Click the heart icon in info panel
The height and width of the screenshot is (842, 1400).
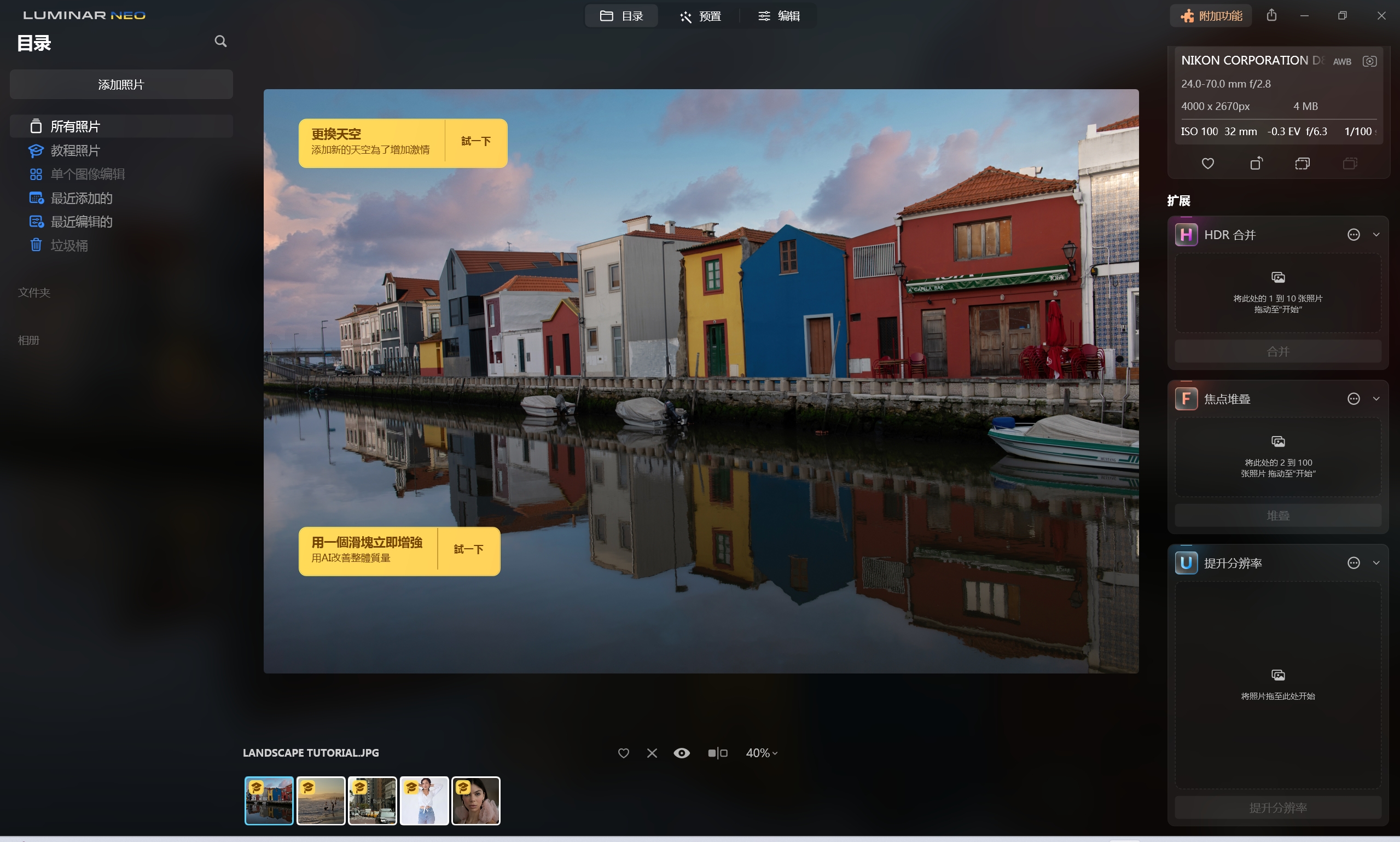point(1208,164)
